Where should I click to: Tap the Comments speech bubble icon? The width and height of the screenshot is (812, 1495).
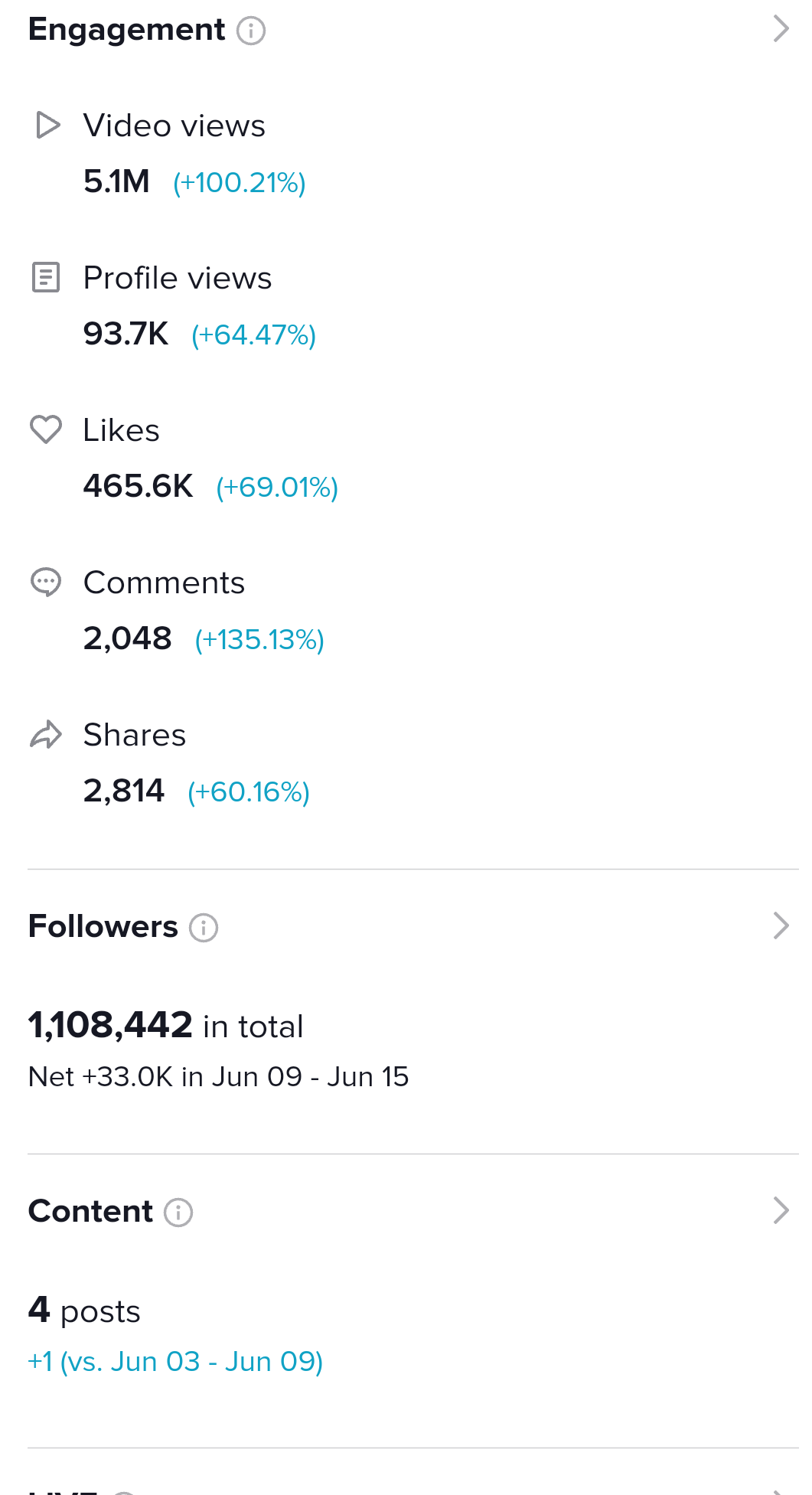[x=46, y=582]
